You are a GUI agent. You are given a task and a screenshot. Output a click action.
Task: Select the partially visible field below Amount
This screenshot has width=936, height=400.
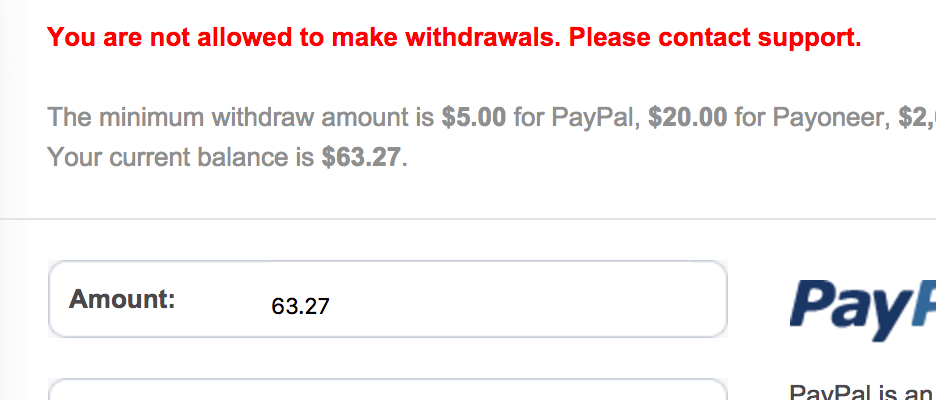point(387,390)
